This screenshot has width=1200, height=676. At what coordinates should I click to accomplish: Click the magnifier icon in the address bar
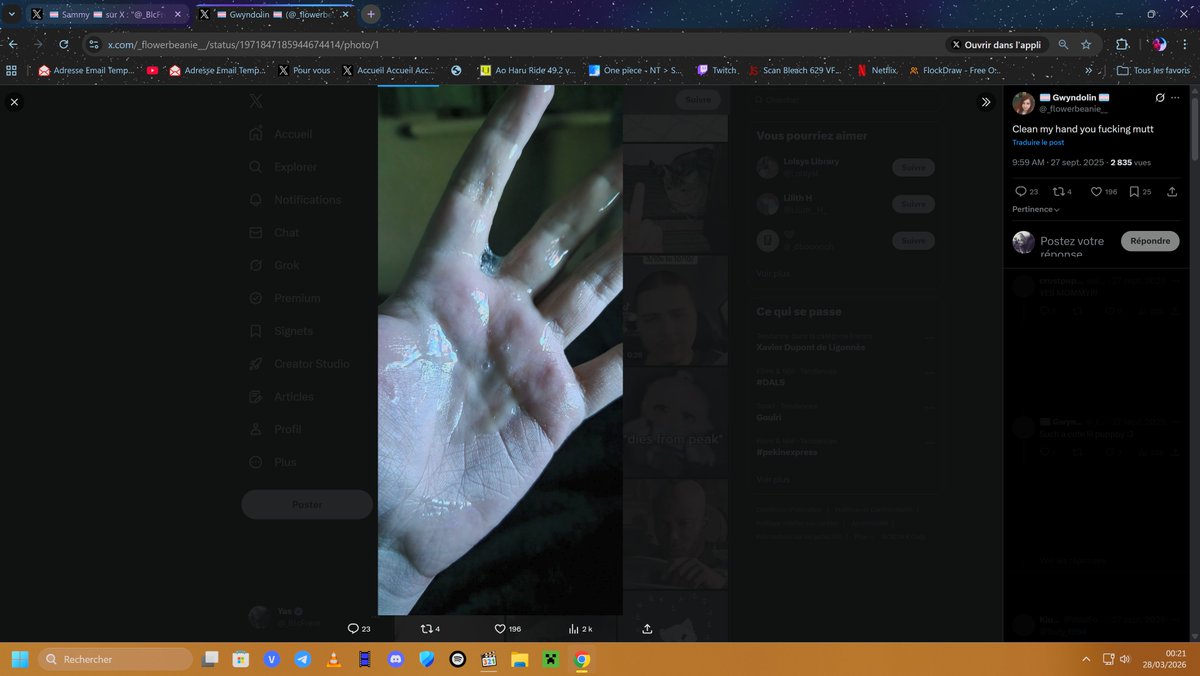[x=1063, y=45]
